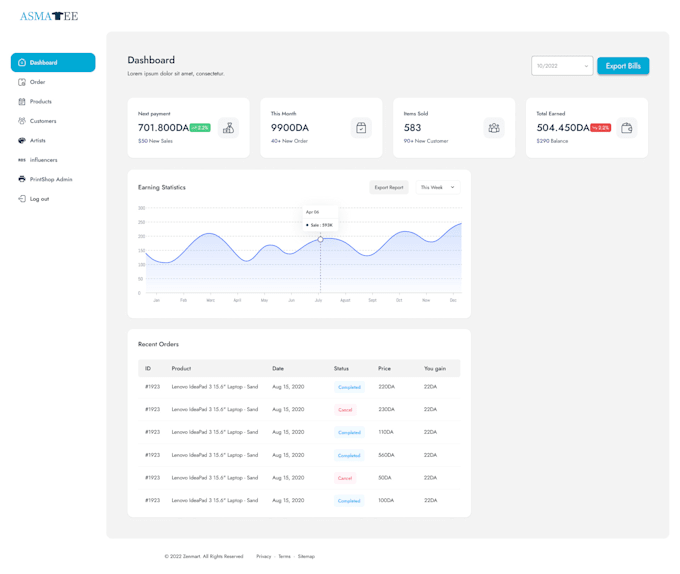680x574 pixels.
Task: Click the ASMATEE logo
Action: [x=49, y=16]
